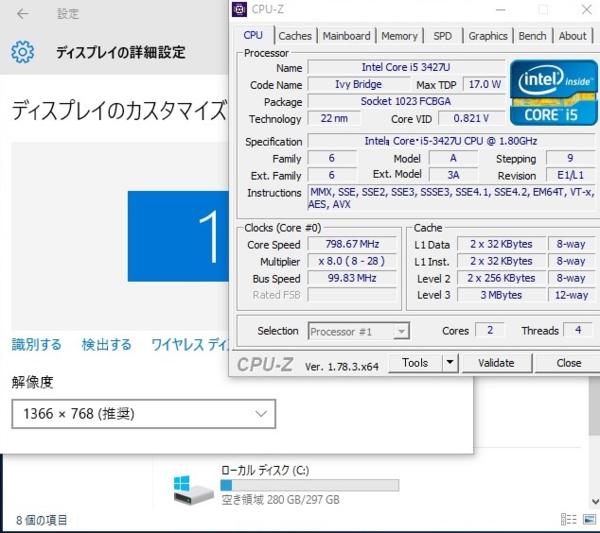Click the 検出する link

106,344
